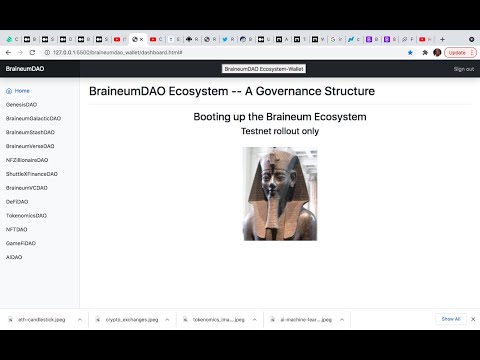Open GameFiDAO from sidebar
Image resolution: width=480 pixels, height=360 pixels.
pos(21,243)
